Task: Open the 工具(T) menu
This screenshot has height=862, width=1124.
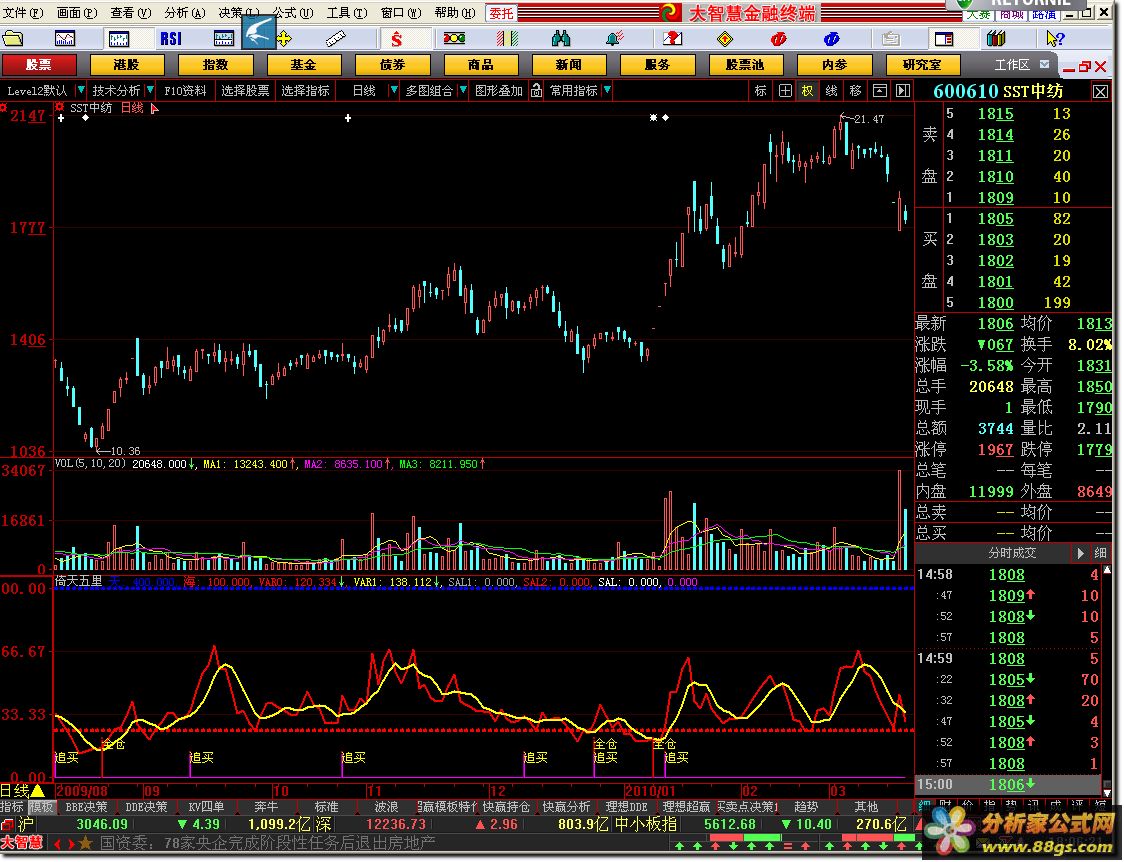Action: click(347, 12)
